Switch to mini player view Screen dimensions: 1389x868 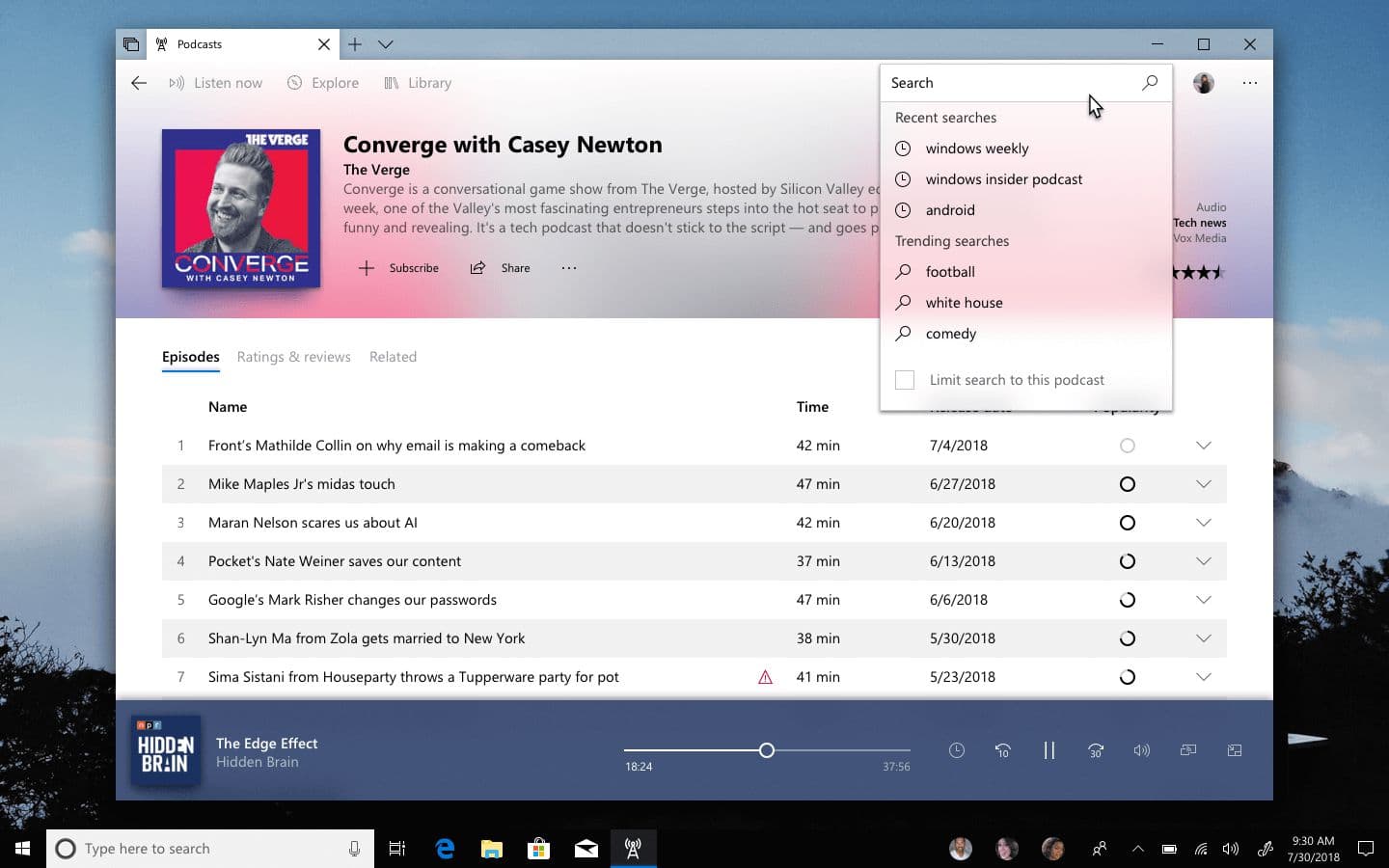click(1235, 750)
